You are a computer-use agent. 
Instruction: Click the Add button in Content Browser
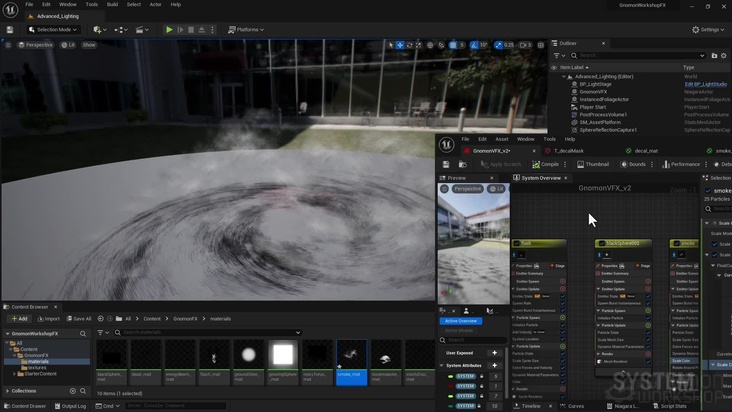(20, 319)
